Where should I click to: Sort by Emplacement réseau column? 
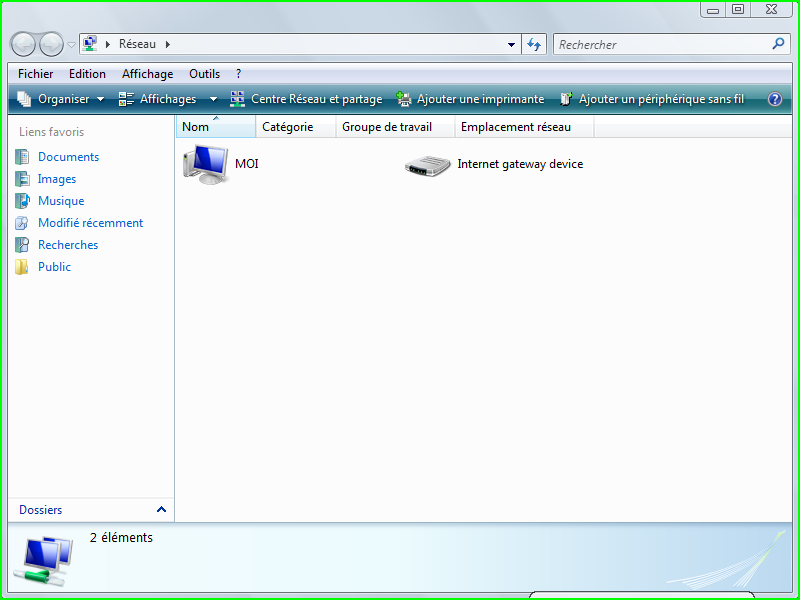point(524,127)
